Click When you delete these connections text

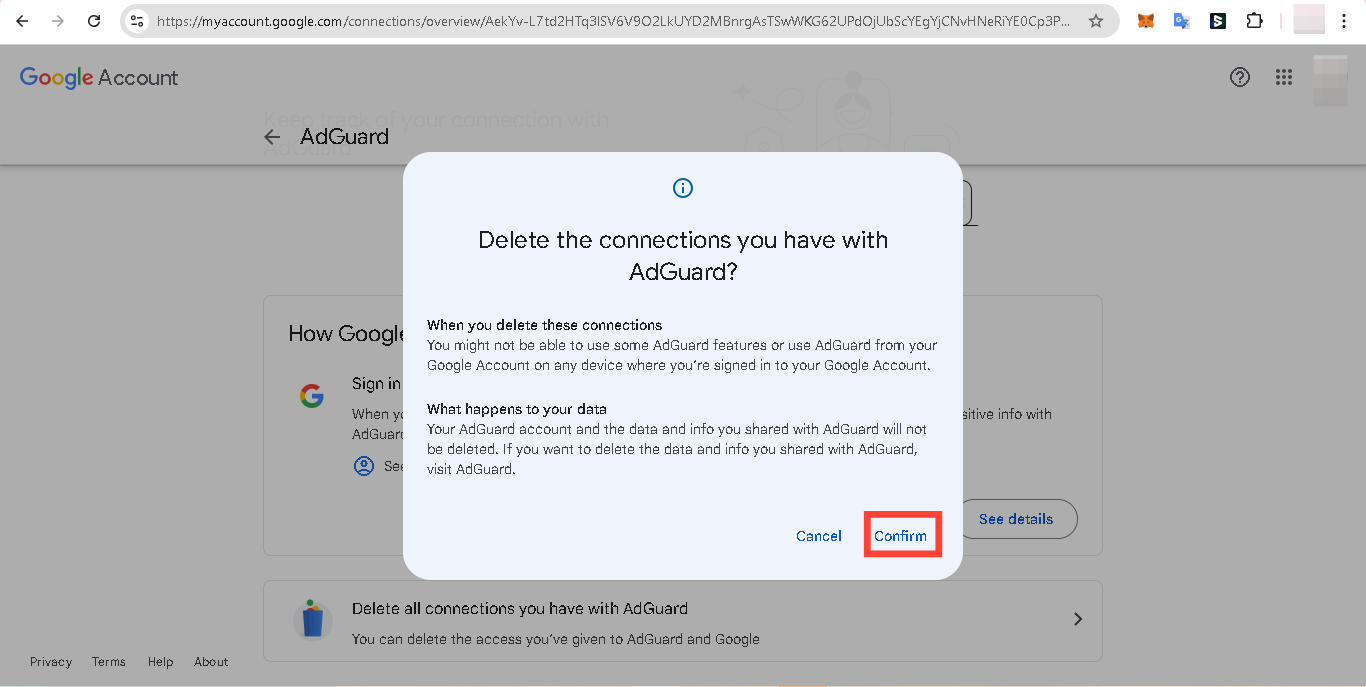point(545,325)
